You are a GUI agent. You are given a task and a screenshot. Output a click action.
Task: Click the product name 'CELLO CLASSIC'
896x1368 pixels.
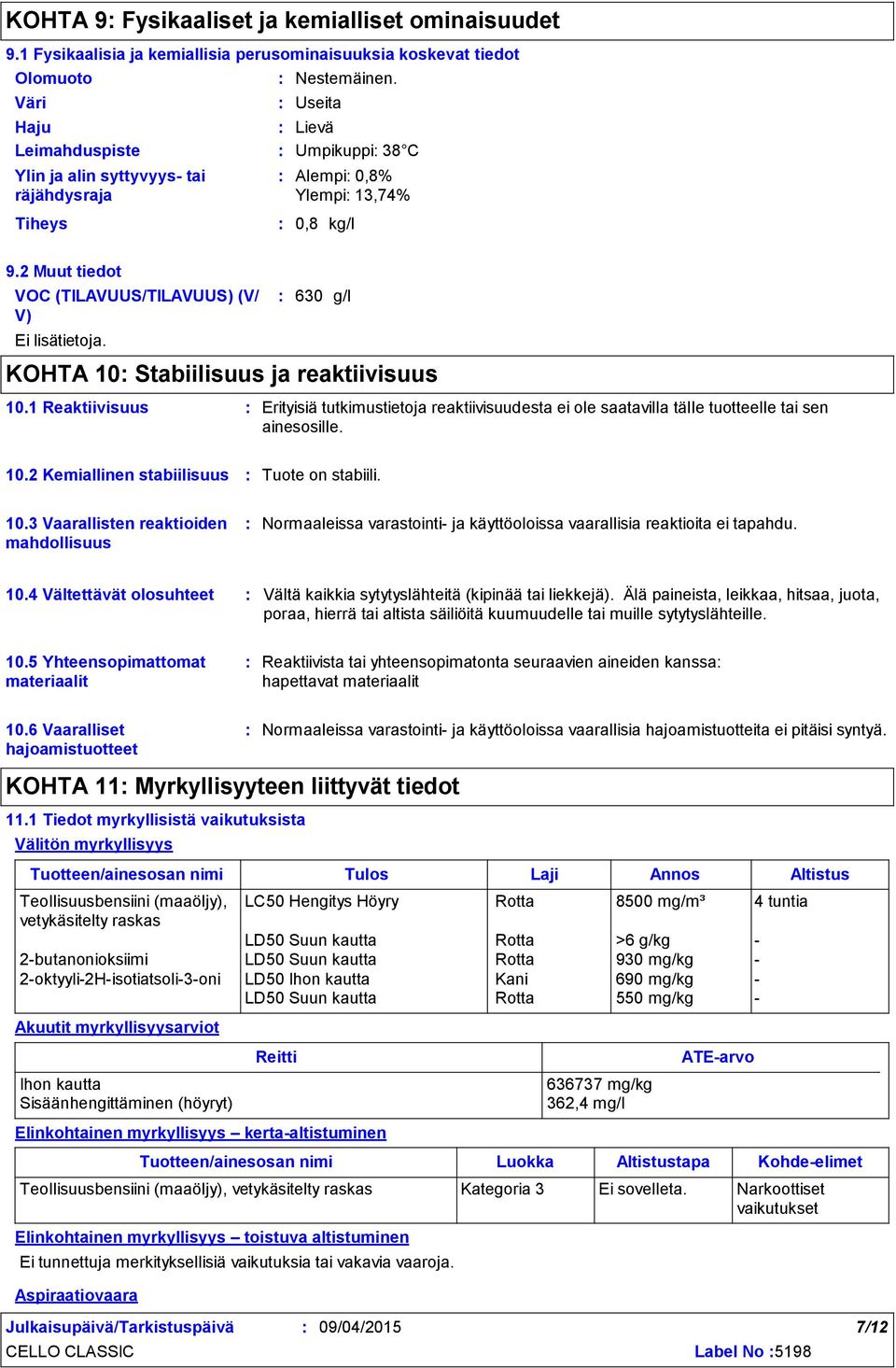tap(70, 1351)
